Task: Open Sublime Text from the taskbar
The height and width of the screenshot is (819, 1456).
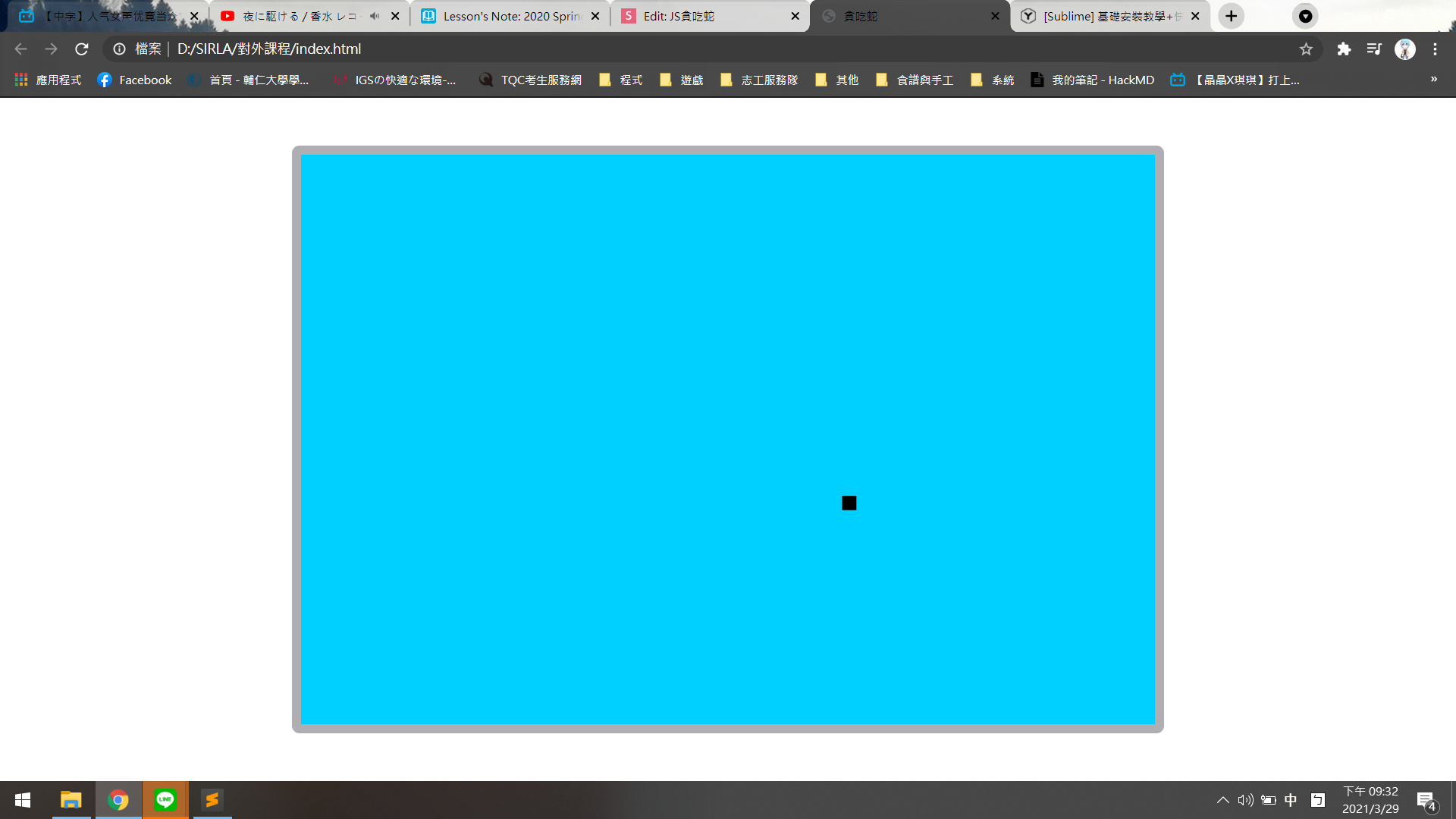Action: [212, 800]
